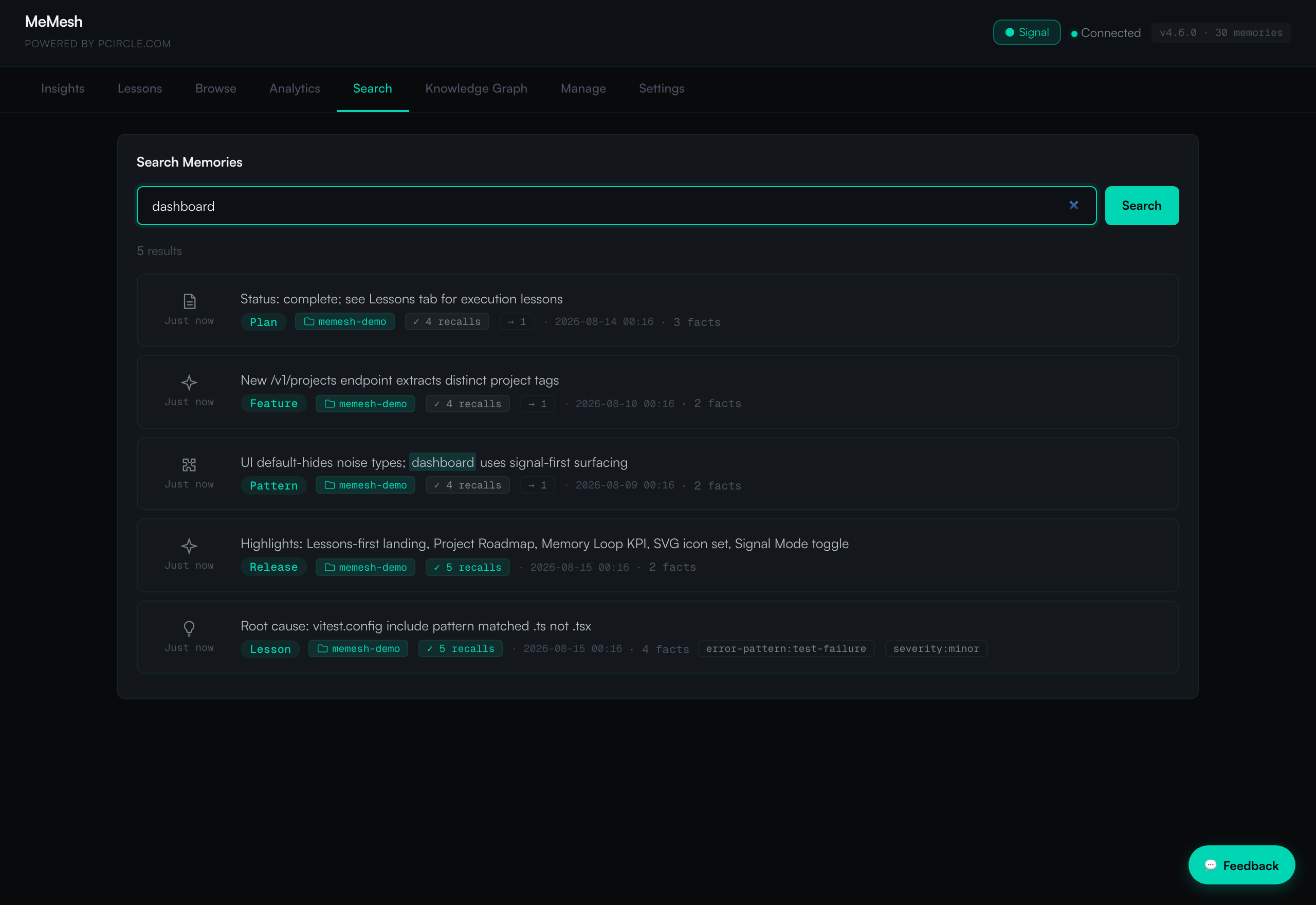Go to the Browse tab
Image resolution: width=1316 pixels, height=905 pixels.
click(x=215, y=88)
